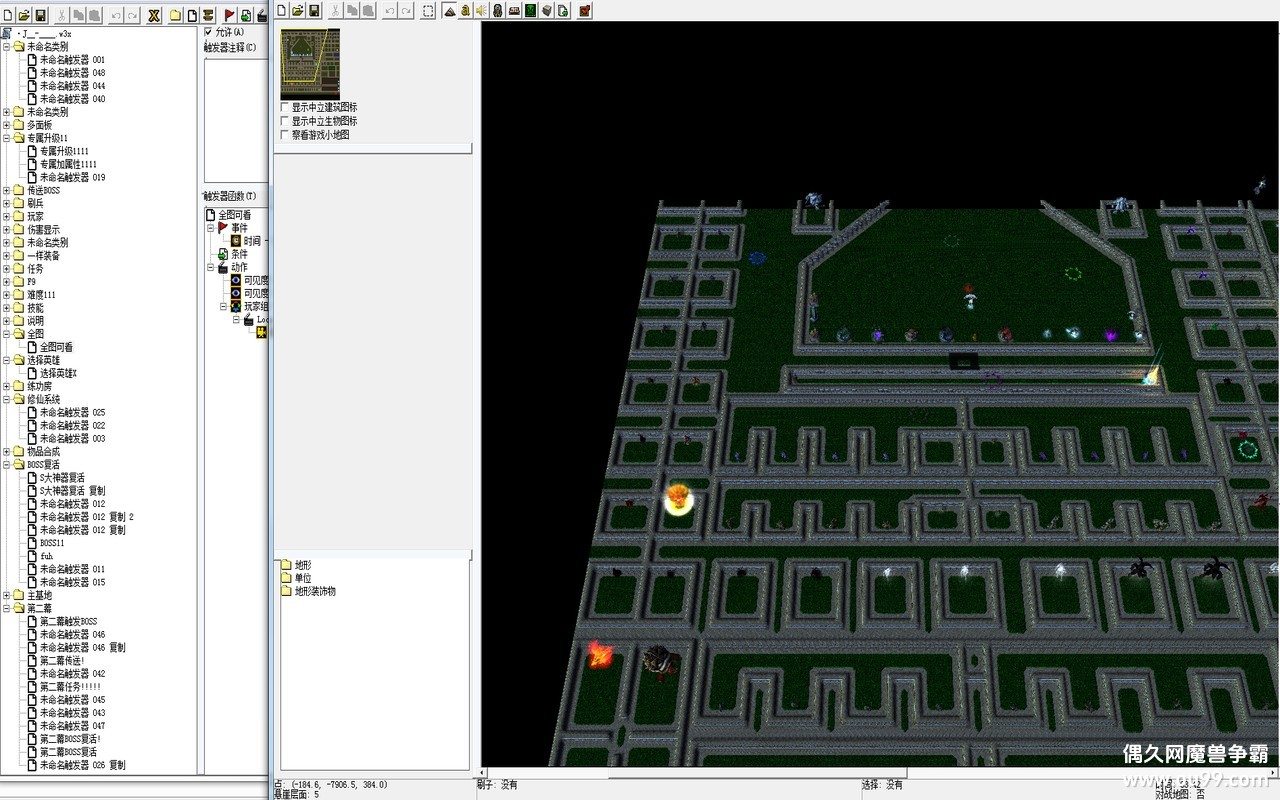Expand the 传送BOSS folder
The image size is (1280, 800).
coord(7,190)
